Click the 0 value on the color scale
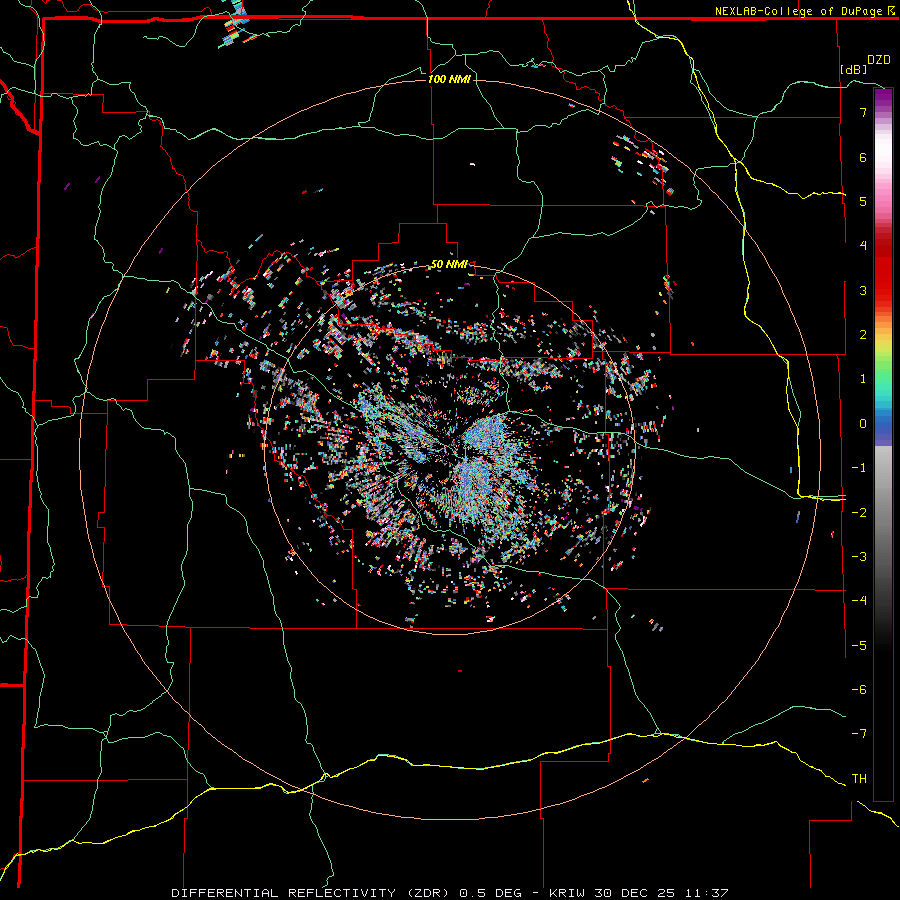This screenshot has height=900, width=900. coord(863,424)
